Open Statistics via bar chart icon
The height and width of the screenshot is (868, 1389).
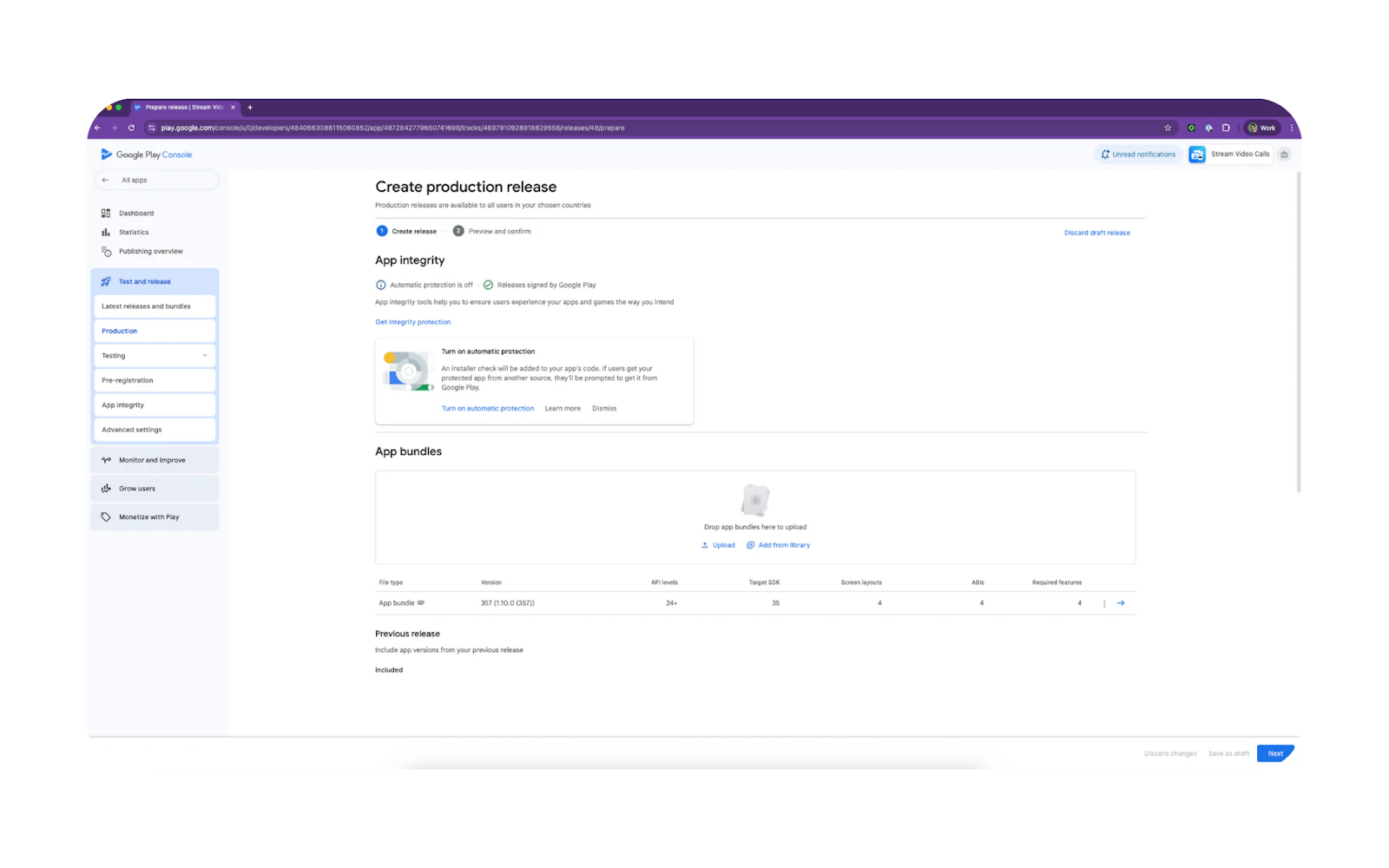[x=106, y=233]
